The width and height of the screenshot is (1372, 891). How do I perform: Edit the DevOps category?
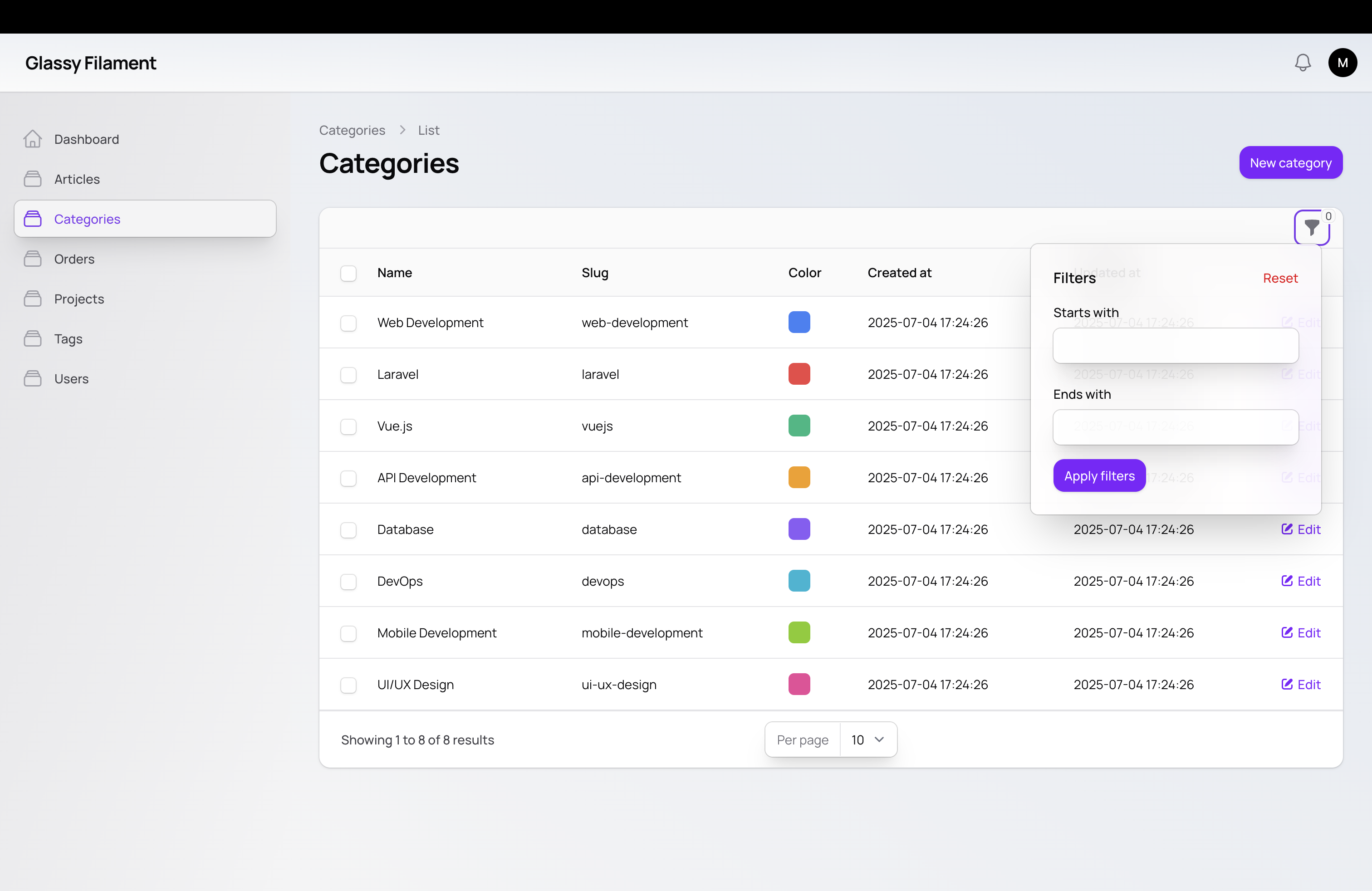[x=1300, y=581]
